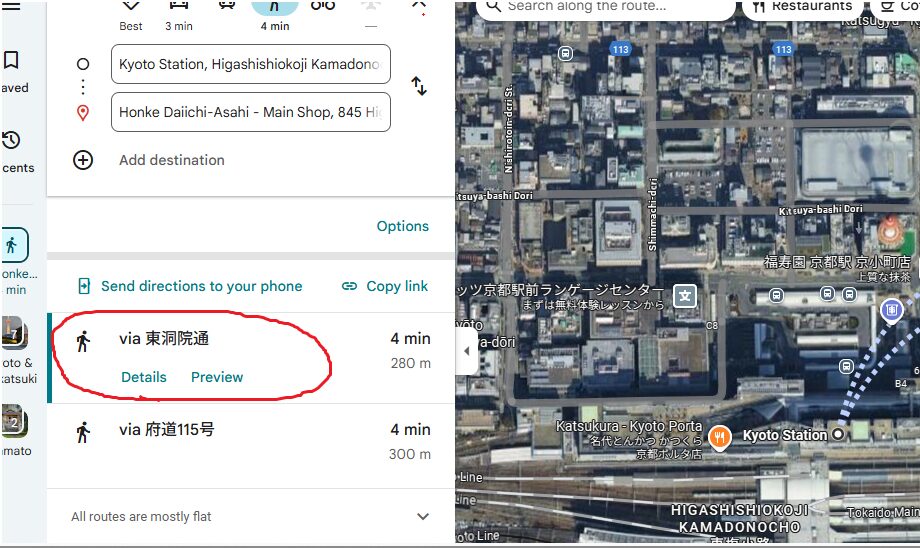Image resolution: width=920 pixels, height=548 pixels.
Task: Click the send-to-phone icon
Action: point(84,286)
